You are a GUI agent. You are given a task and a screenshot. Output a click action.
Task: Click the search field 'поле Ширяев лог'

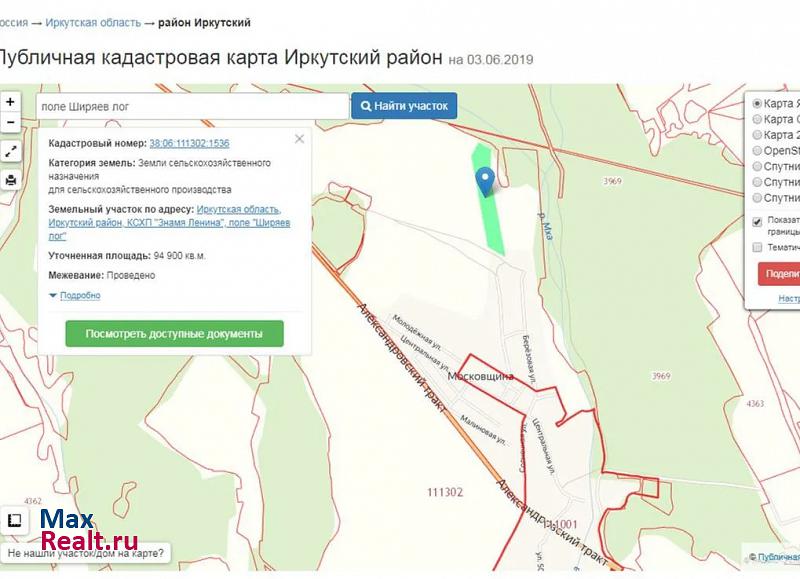click(192, 106)
